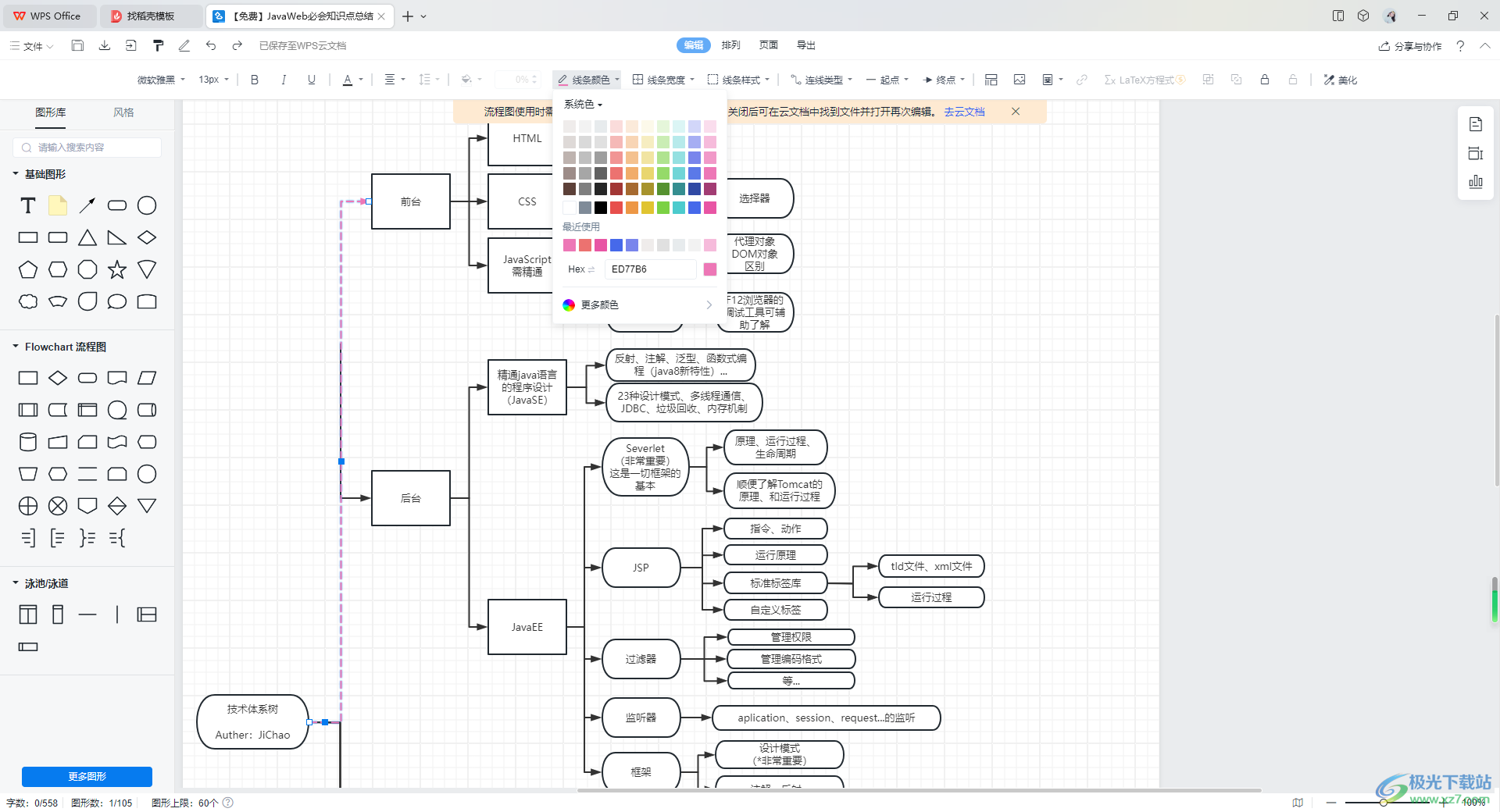This screenshot has width=1500, height=812.
Task: Select the pentagon shape
Action: 28,269
